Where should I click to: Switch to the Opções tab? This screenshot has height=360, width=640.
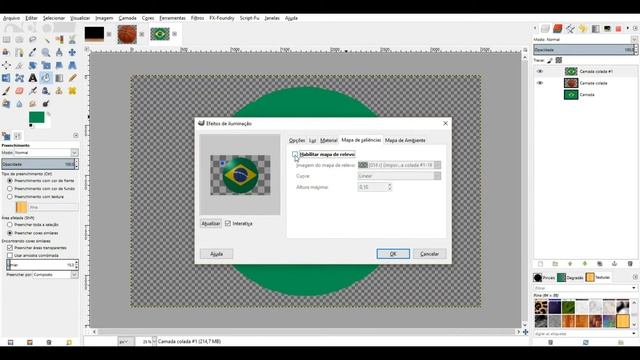pos(297,140)
